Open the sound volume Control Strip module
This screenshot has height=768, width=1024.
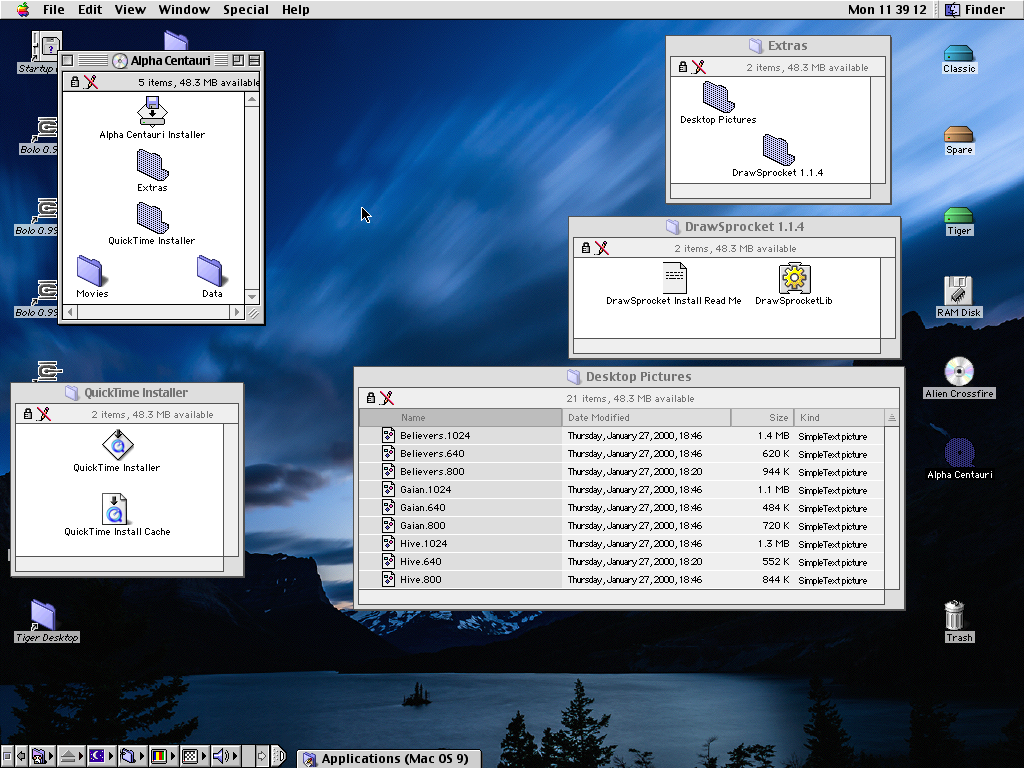tap(221, 756)
